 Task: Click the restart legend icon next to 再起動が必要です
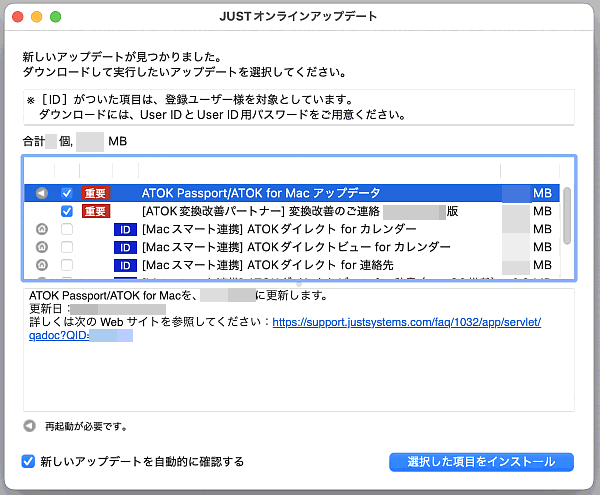tap(29, 426)
